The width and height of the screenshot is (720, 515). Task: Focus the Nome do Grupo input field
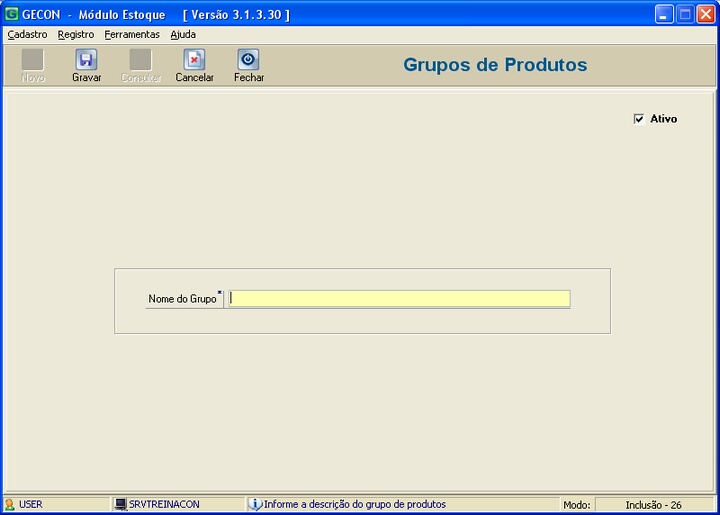point(399,299)
